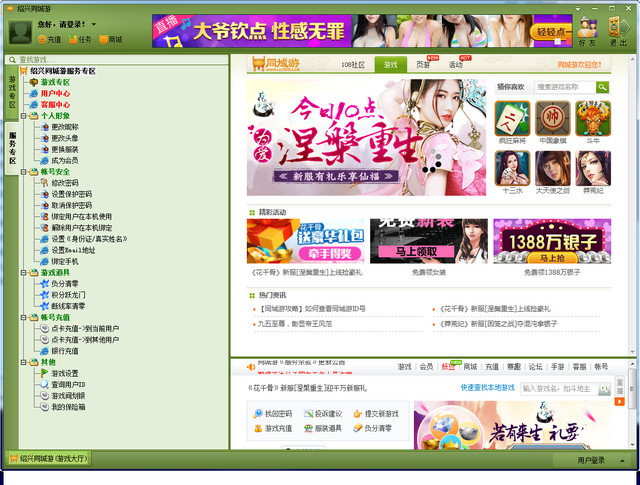
Task: Open 任务 tasks in header
Action: coord(80,40)
